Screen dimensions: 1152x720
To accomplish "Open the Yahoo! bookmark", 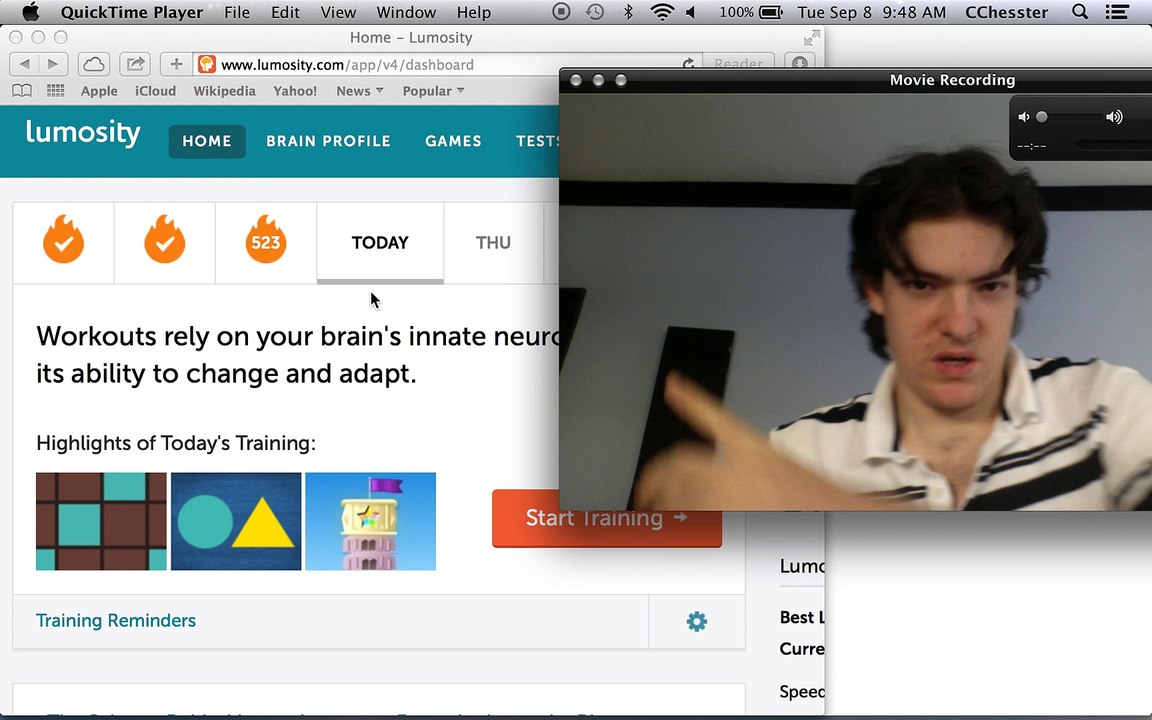I will [x=295, y=91].
